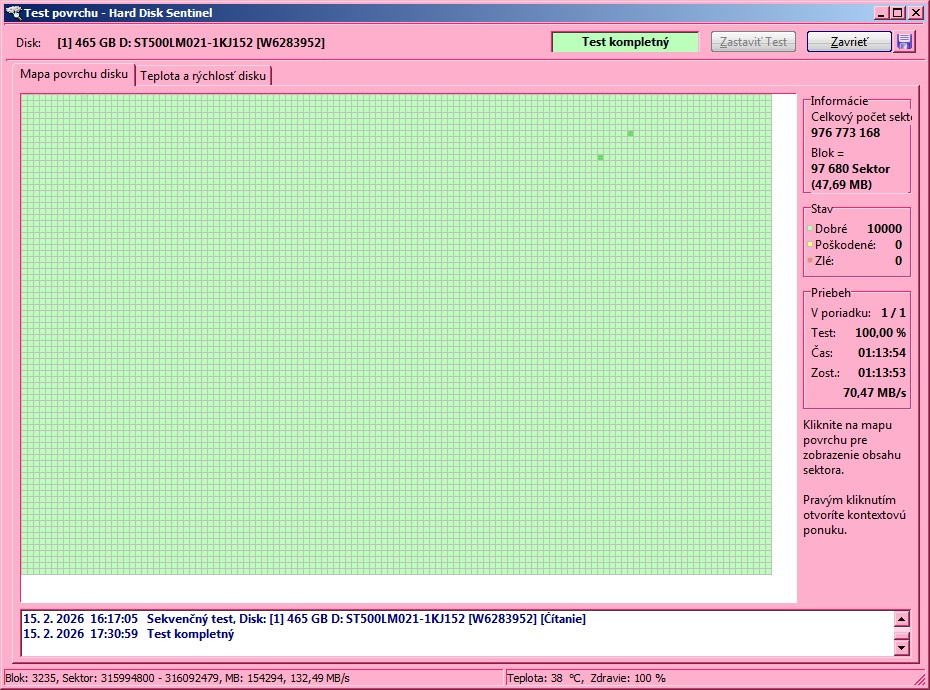930x690 pixels.
Task: Maximize the Test povrchu window
Action: 899,13
